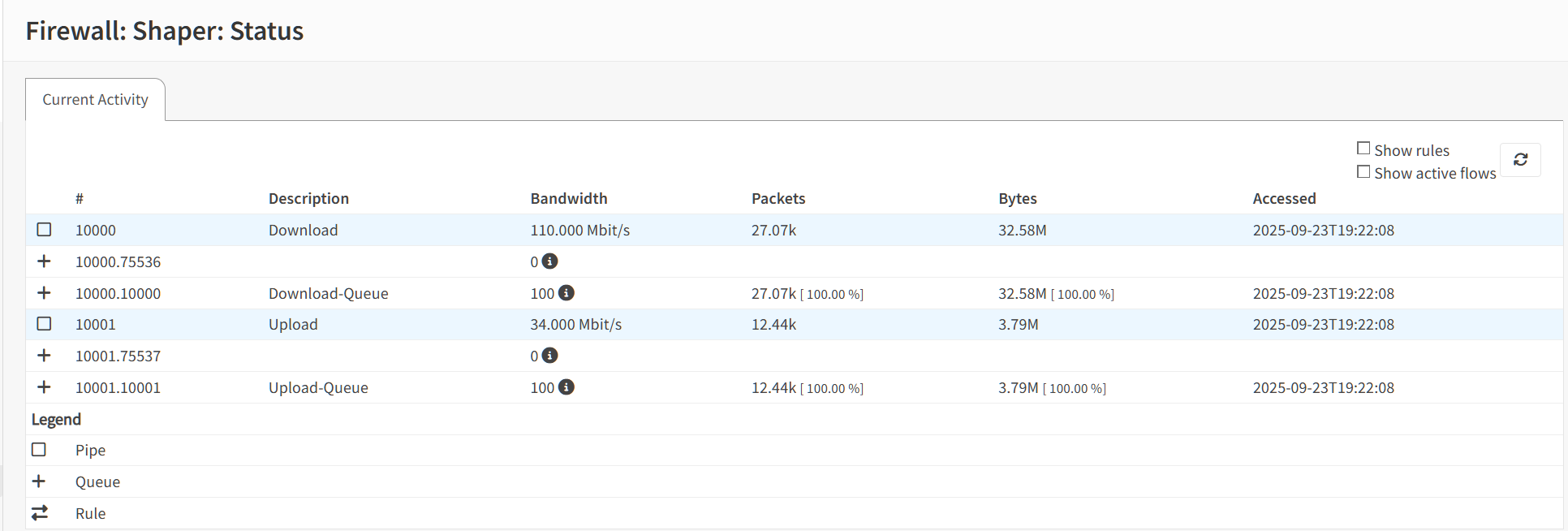Click the Pipe square icon in legend
The width and height of the screenshot is (1568, 531).
[39, 450]
